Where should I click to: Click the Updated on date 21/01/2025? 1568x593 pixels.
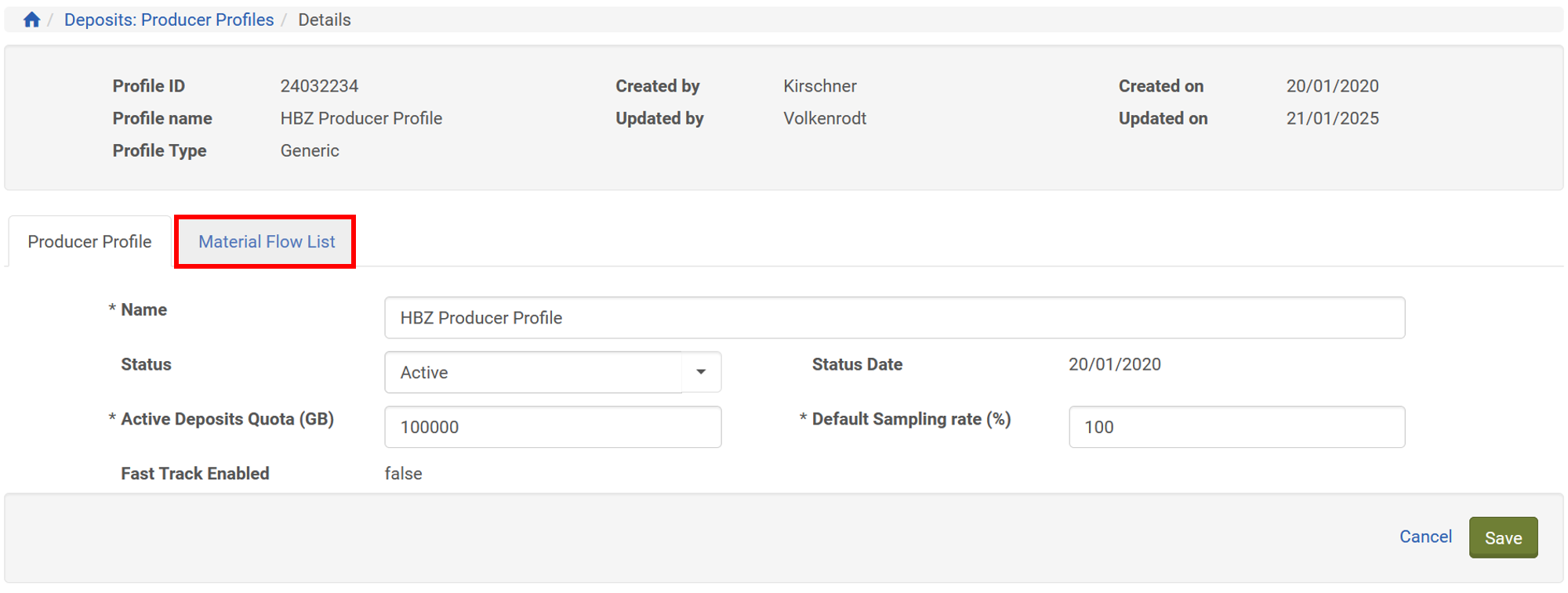pos(1331,118)
